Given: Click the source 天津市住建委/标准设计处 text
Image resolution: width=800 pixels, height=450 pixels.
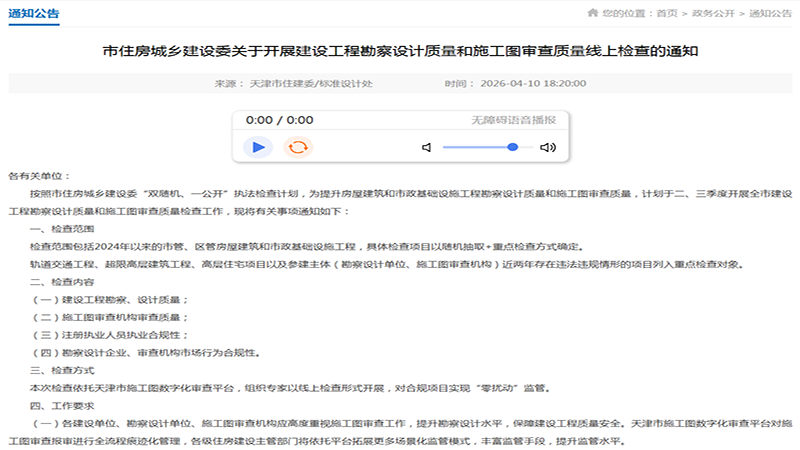Looking at the screenshot, I should click(311, 84).
